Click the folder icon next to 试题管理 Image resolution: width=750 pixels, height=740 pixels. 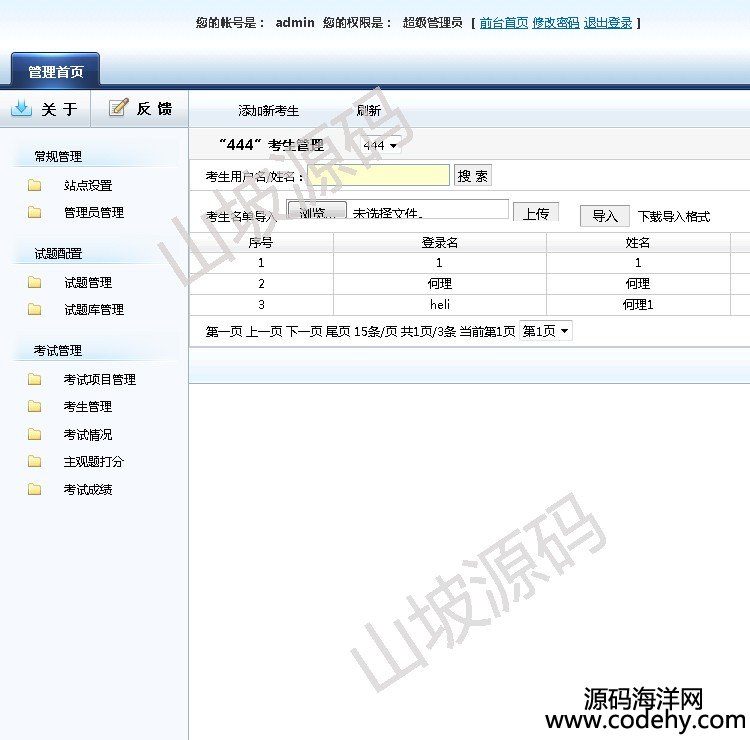click(34, 282)
